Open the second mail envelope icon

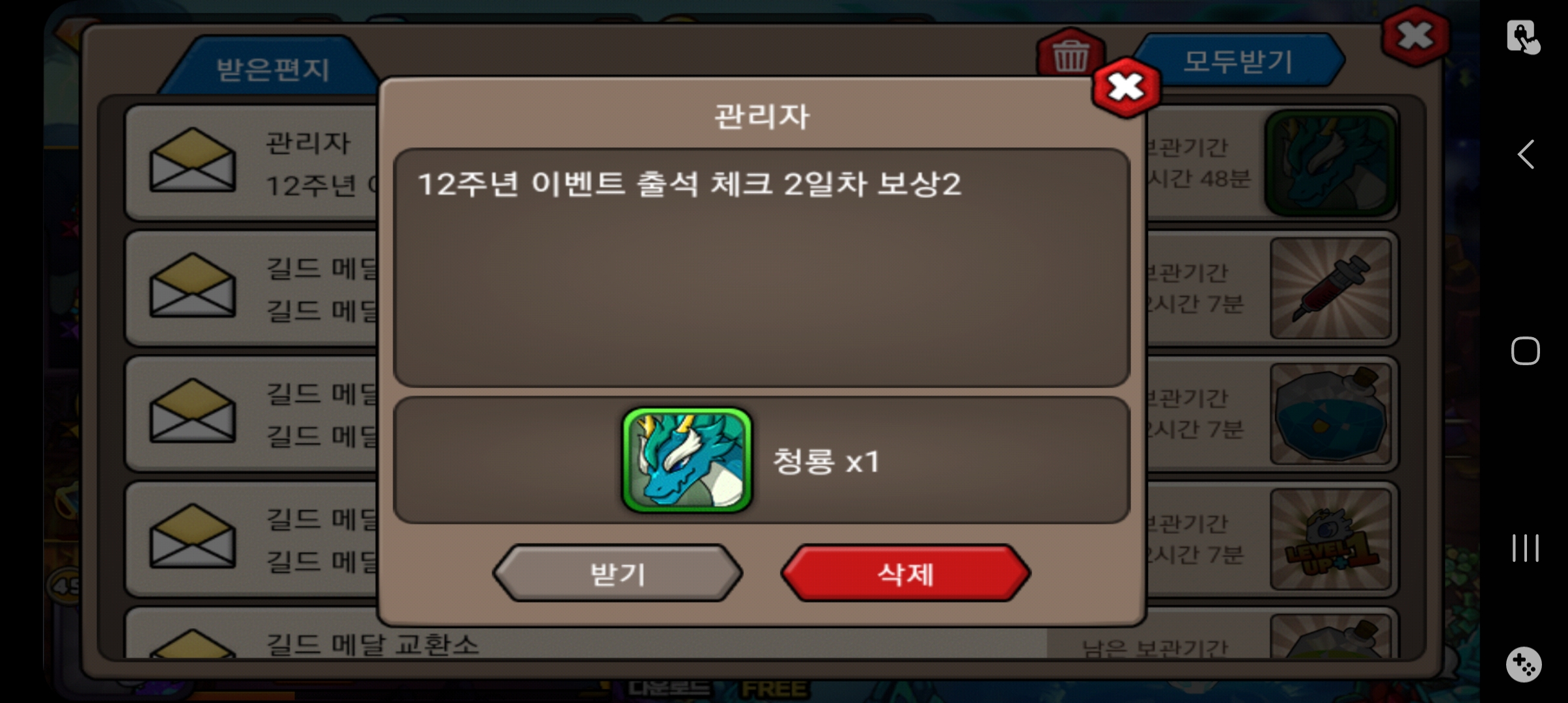tap(193, 285)
